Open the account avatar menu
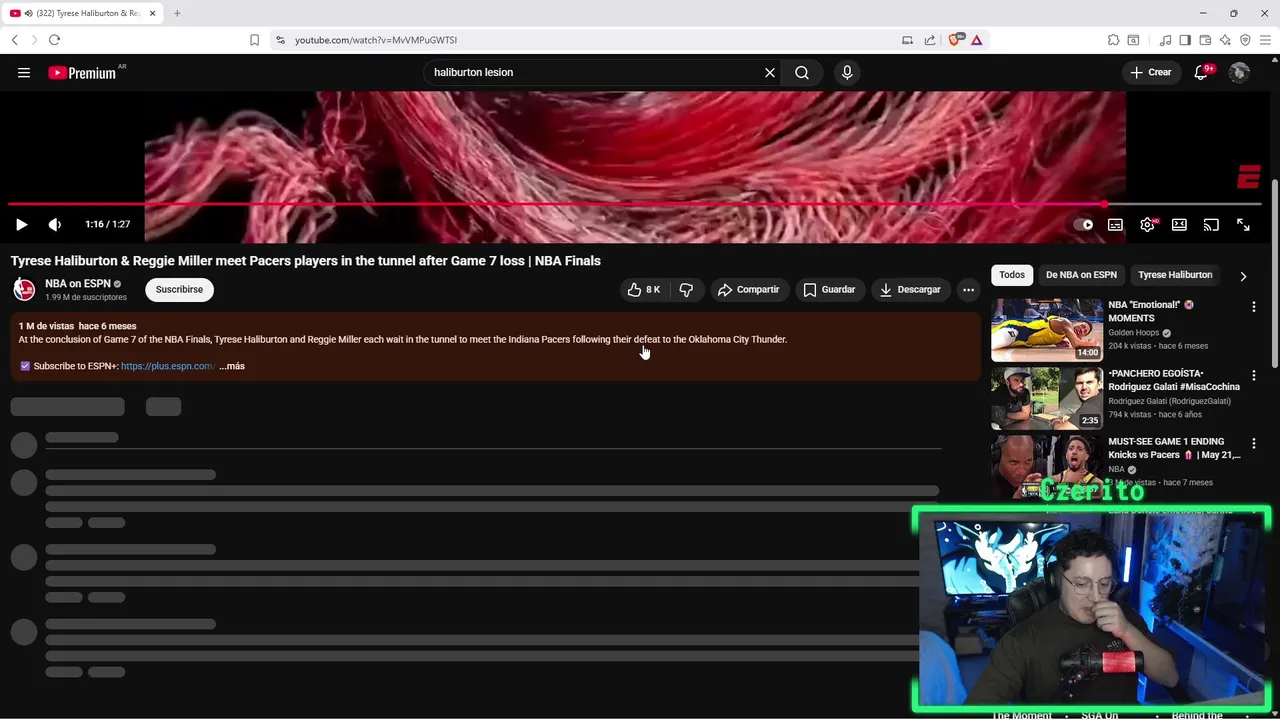The image size is (1280, 720). 1239,72
